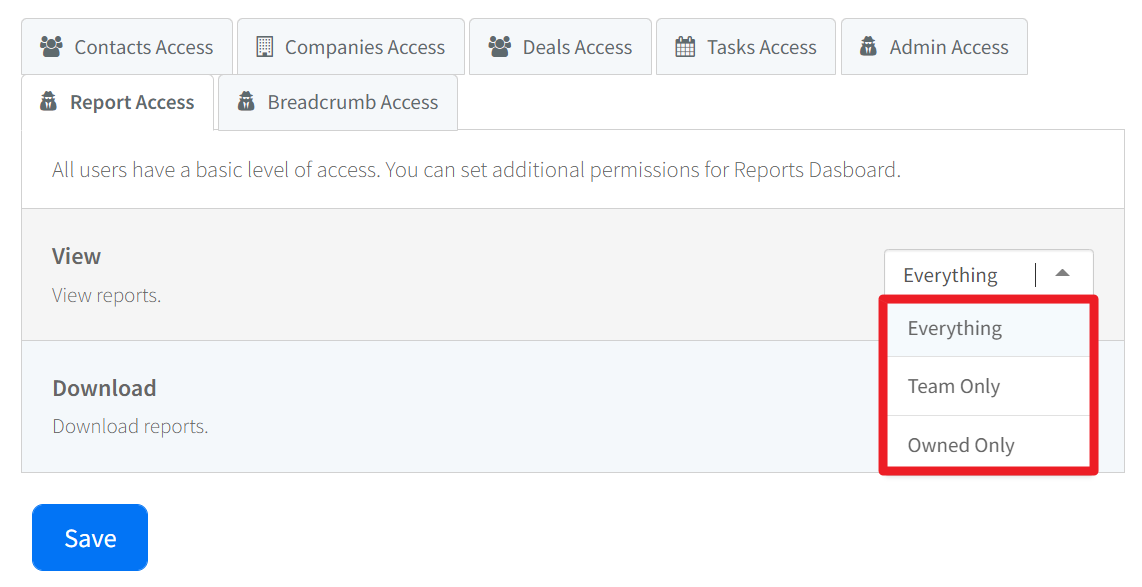Click the Companies Access building icon
Image resolution: width=1142 pixels, height=587 pixels.
[x=264, y=46]
